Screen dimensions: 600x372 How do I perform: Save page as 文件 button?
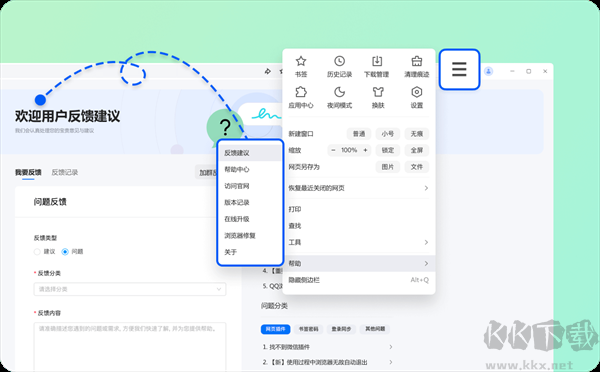coord(417,167)
